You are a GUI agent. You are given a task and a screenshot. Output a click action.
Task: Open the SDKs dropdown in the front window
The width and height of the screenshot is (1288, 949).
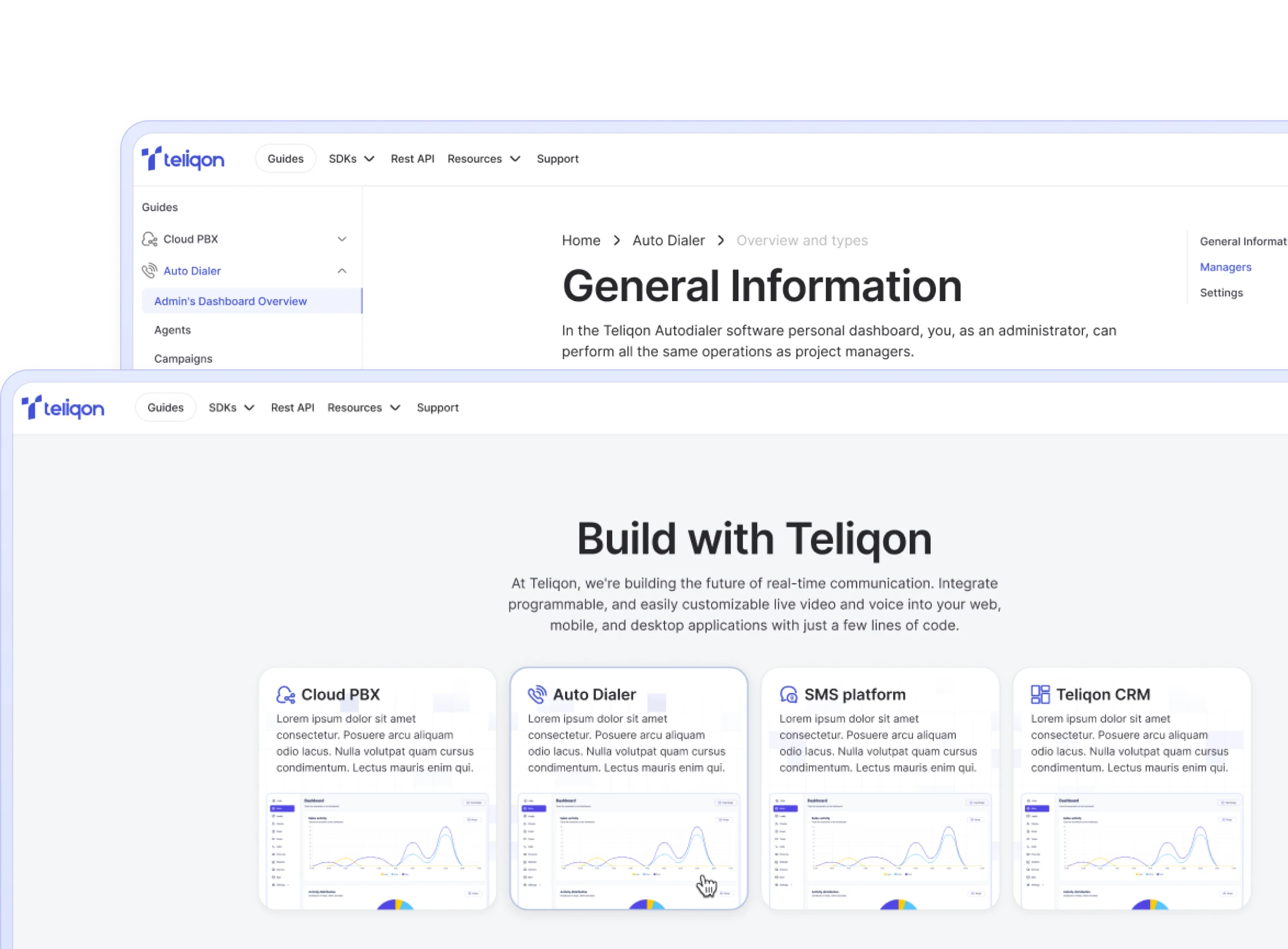pyautogui.click(x=231, y=407)
